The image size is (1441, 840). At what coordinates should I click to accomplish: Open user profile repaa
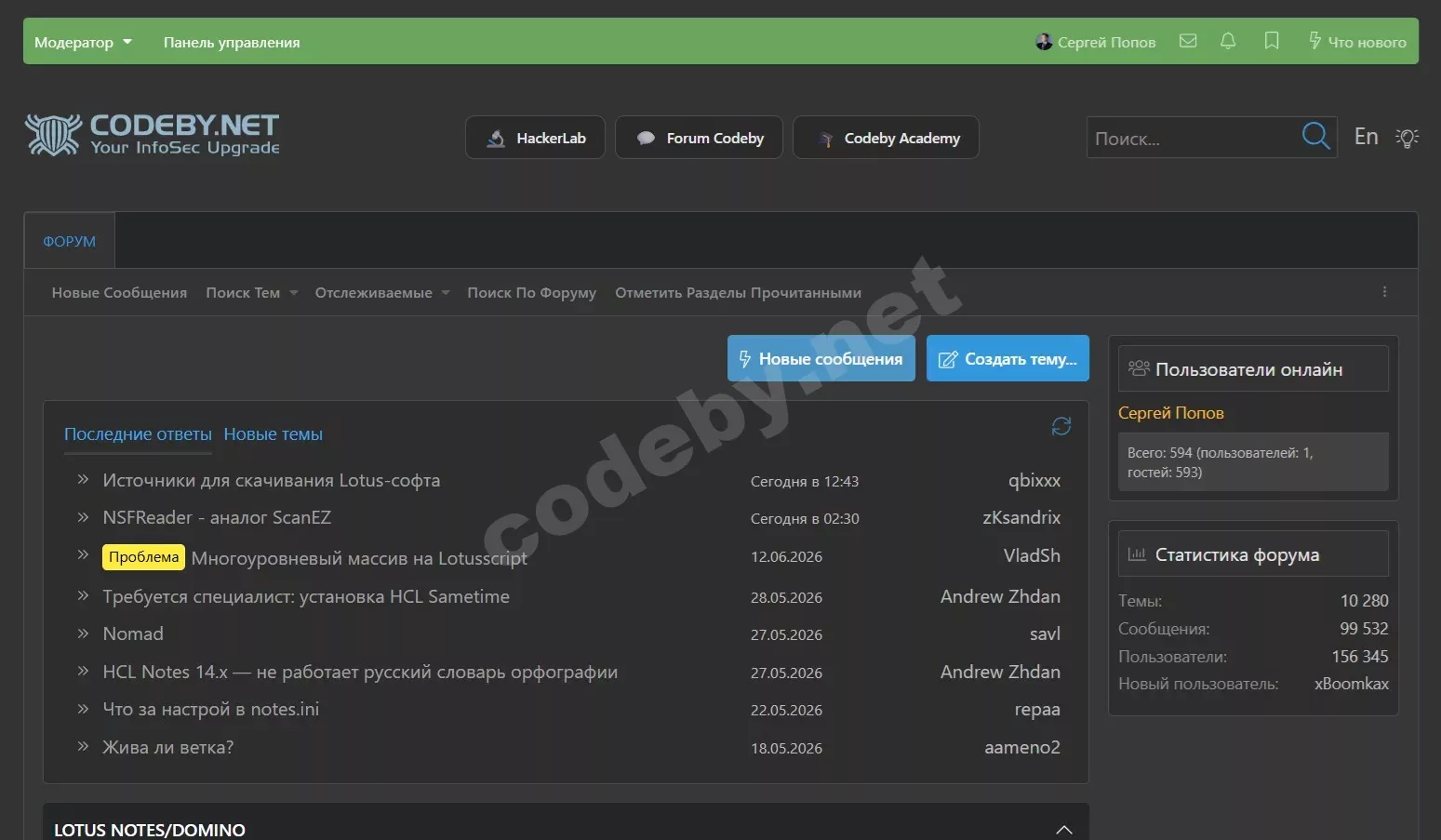coord(1037,709)
